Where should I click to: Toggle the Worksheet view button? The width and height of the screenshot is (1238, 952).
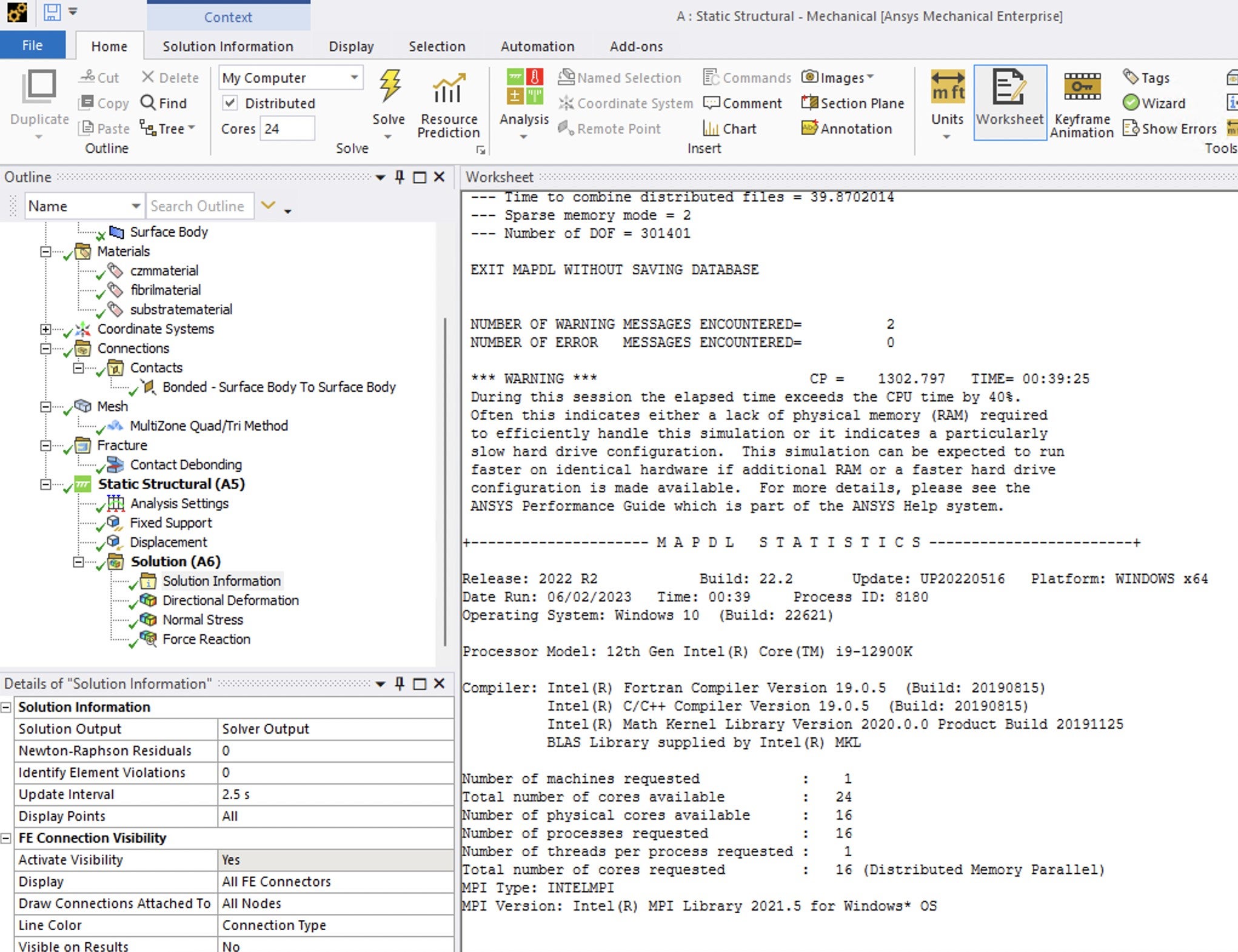1009,102
